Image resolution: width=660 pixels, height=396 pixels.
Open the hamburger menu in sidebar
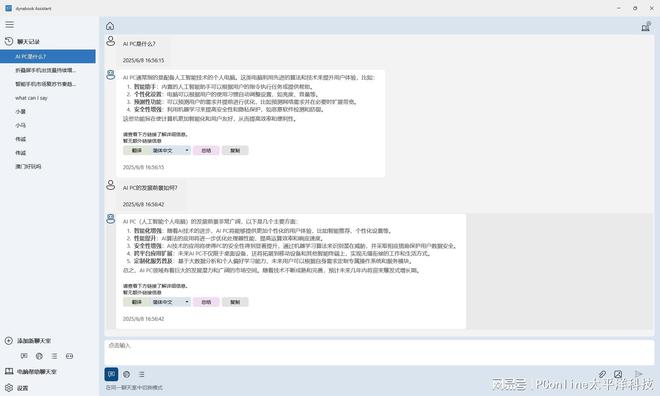pyautogui.click(x=9, y=24)
